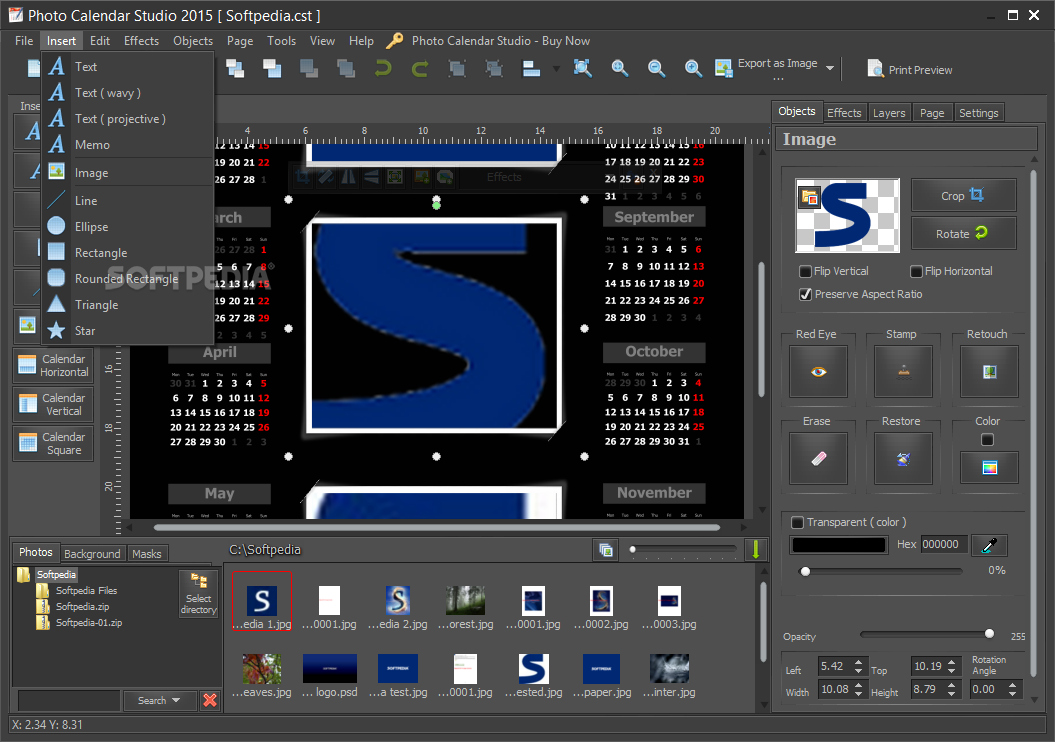1055x742 pixels.
Task: Select the ...eaves.jpg thumbnail
Action: click(262, 675)
